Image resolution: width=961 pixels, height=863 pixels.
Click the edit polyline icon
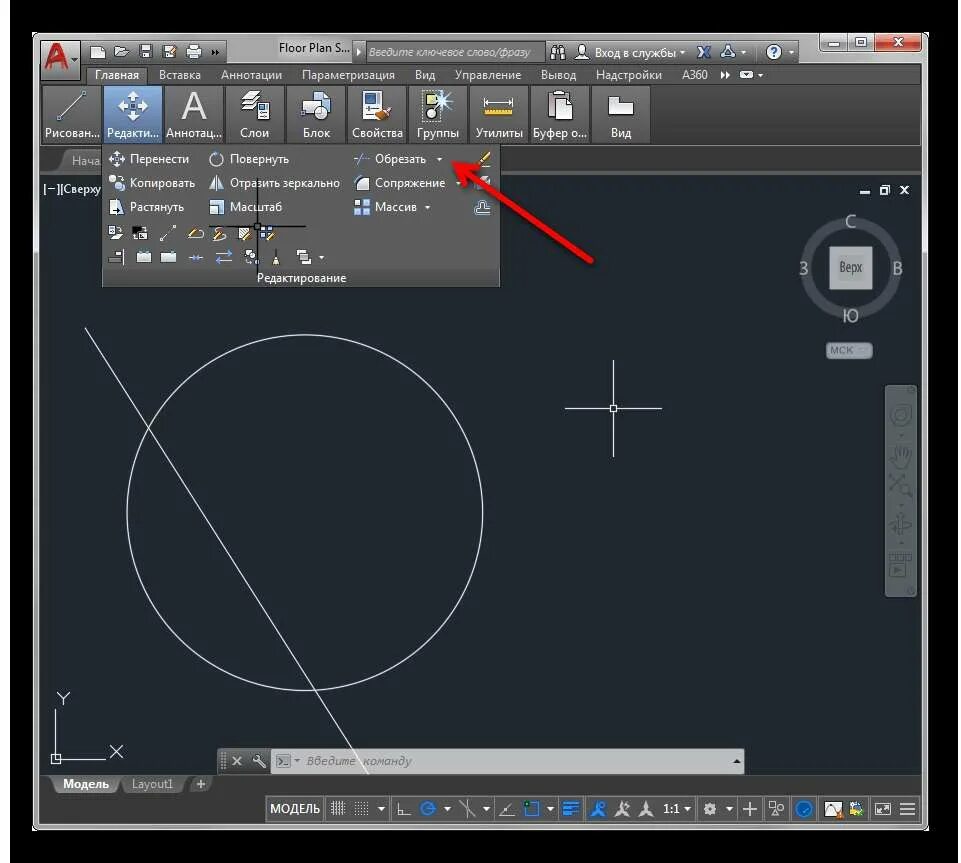(x=195, y=233)
